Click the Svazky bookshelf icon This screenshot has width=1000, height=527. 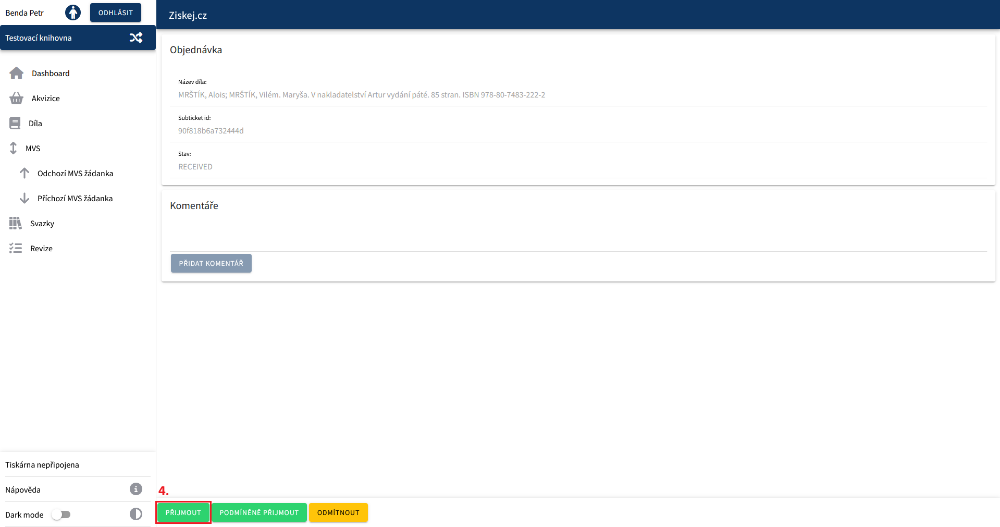(x=15, y=223)
